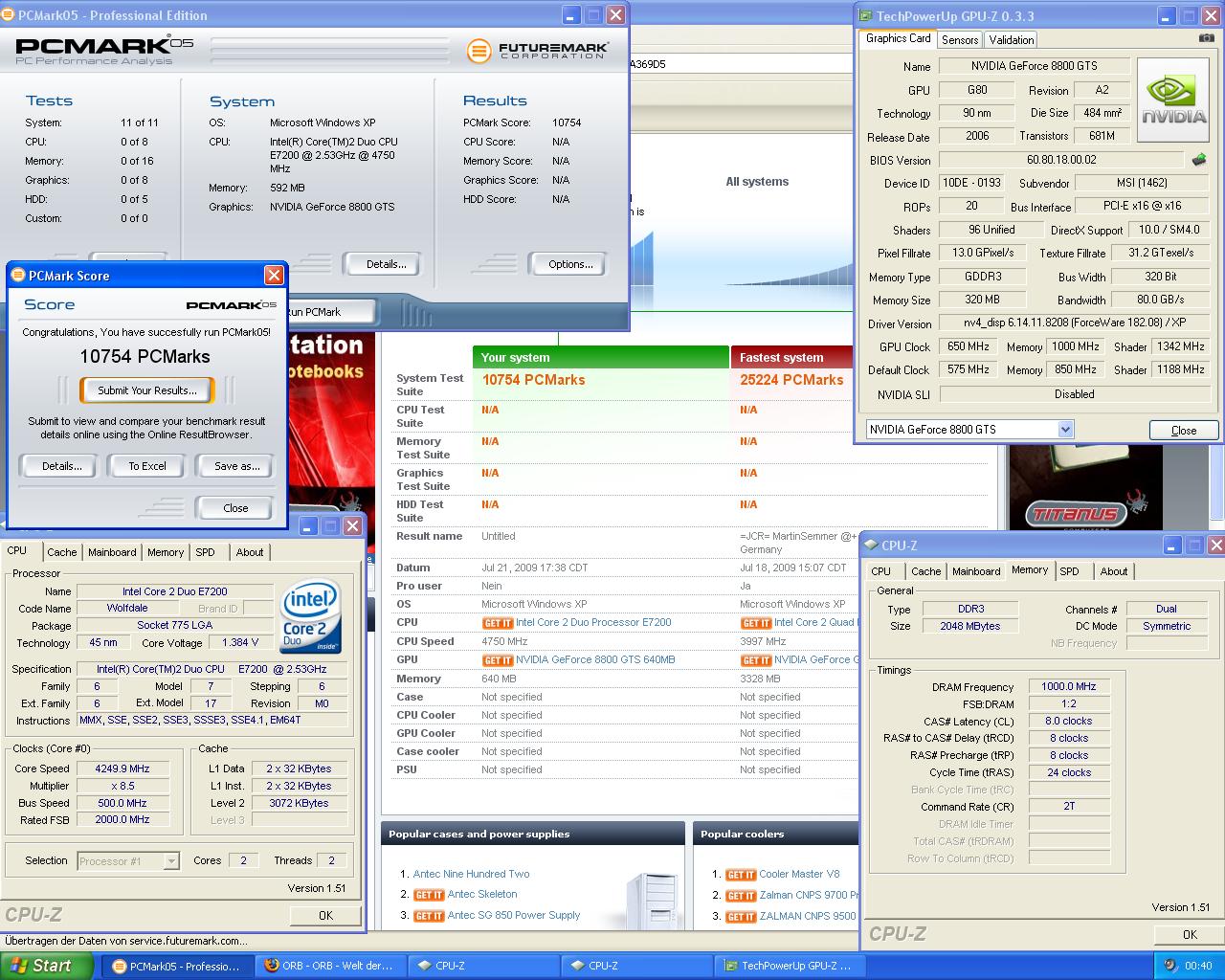1225x980 pixels.
Task: Click Save as button in score dialog
Action: 236,466
